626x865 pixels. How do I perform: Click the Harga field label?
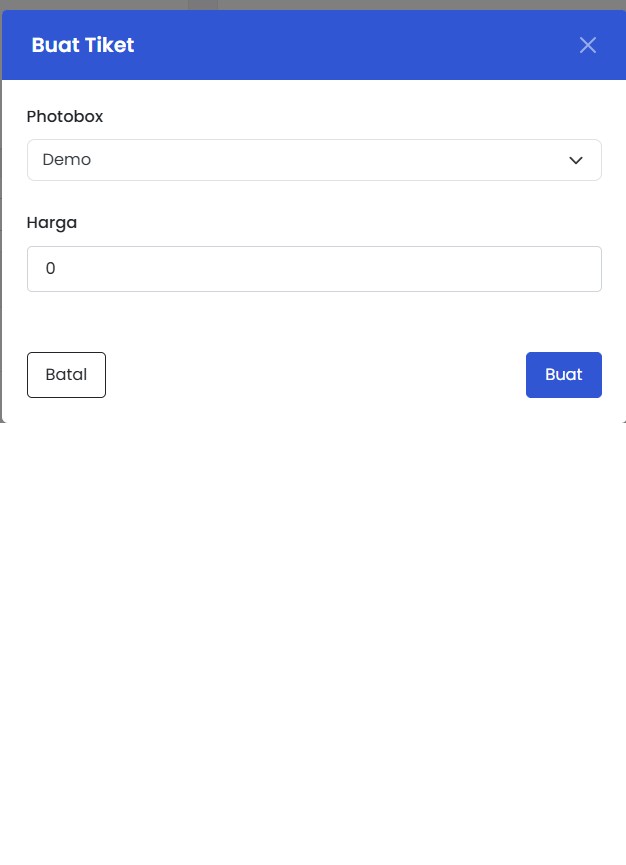[x=52, y=223]
